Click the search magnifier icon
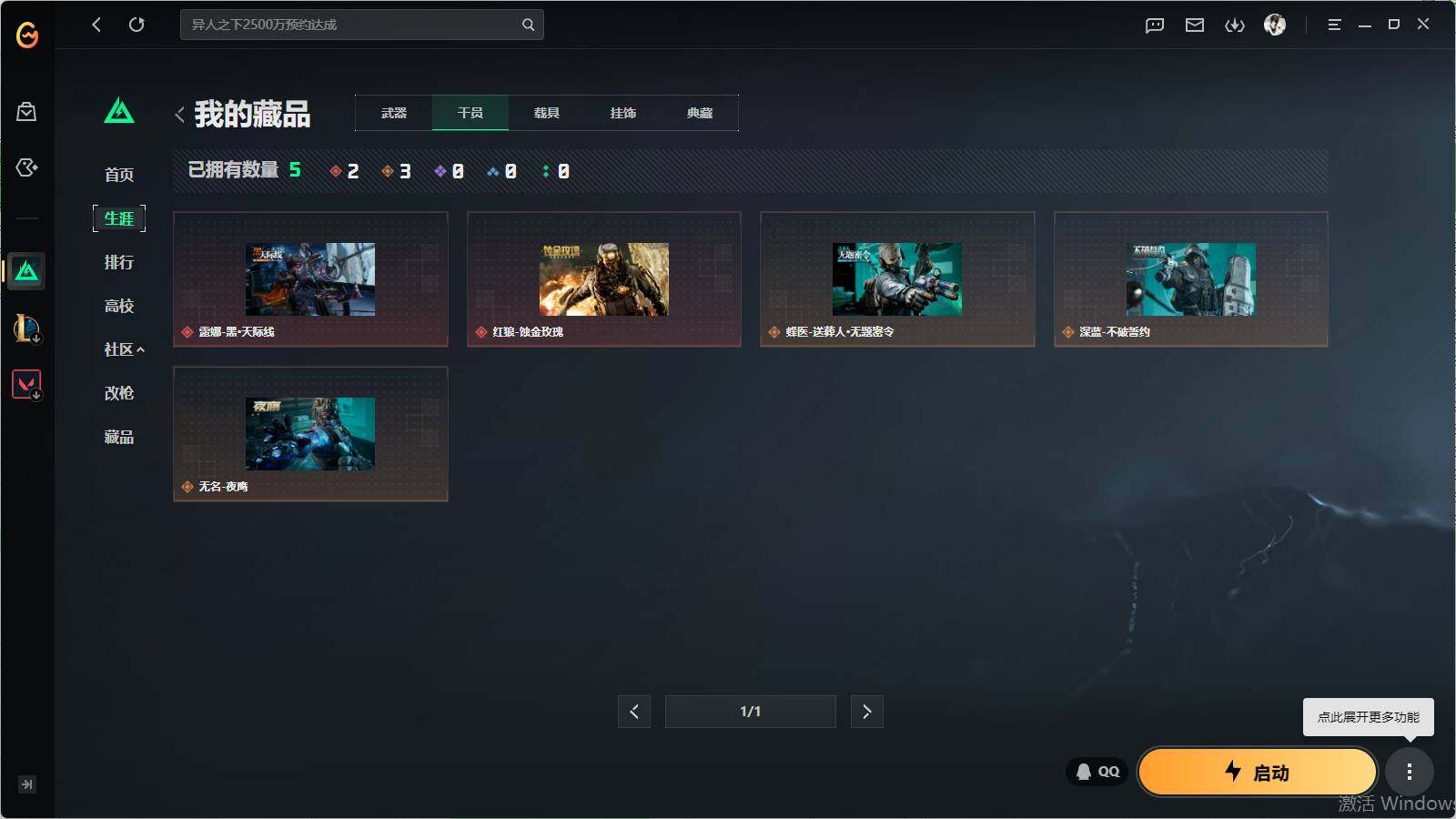The width and height of the screenshot is (1456, 819). point(528,25)
